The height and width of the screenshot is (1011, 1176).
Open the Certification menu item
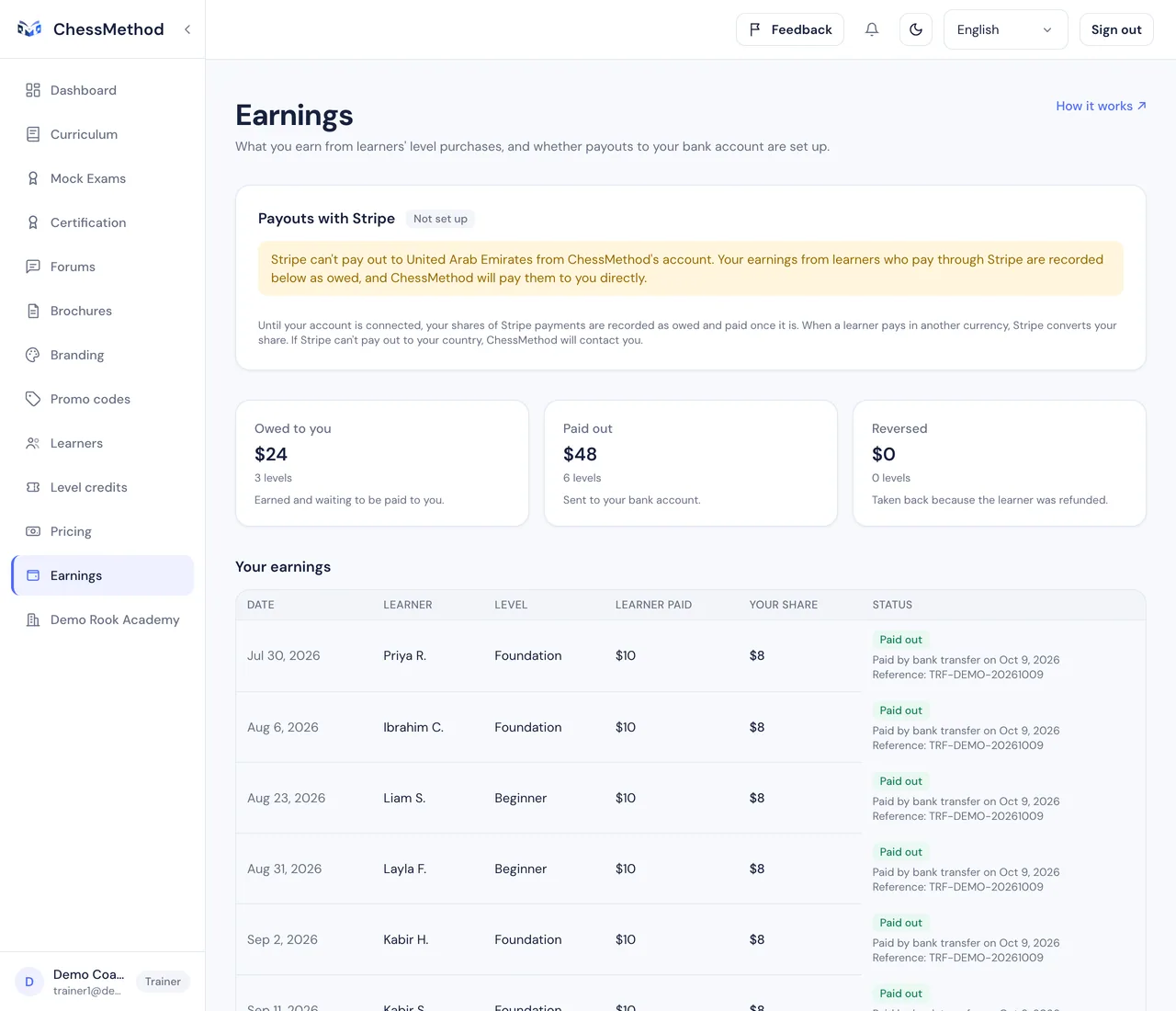point(103,222)
